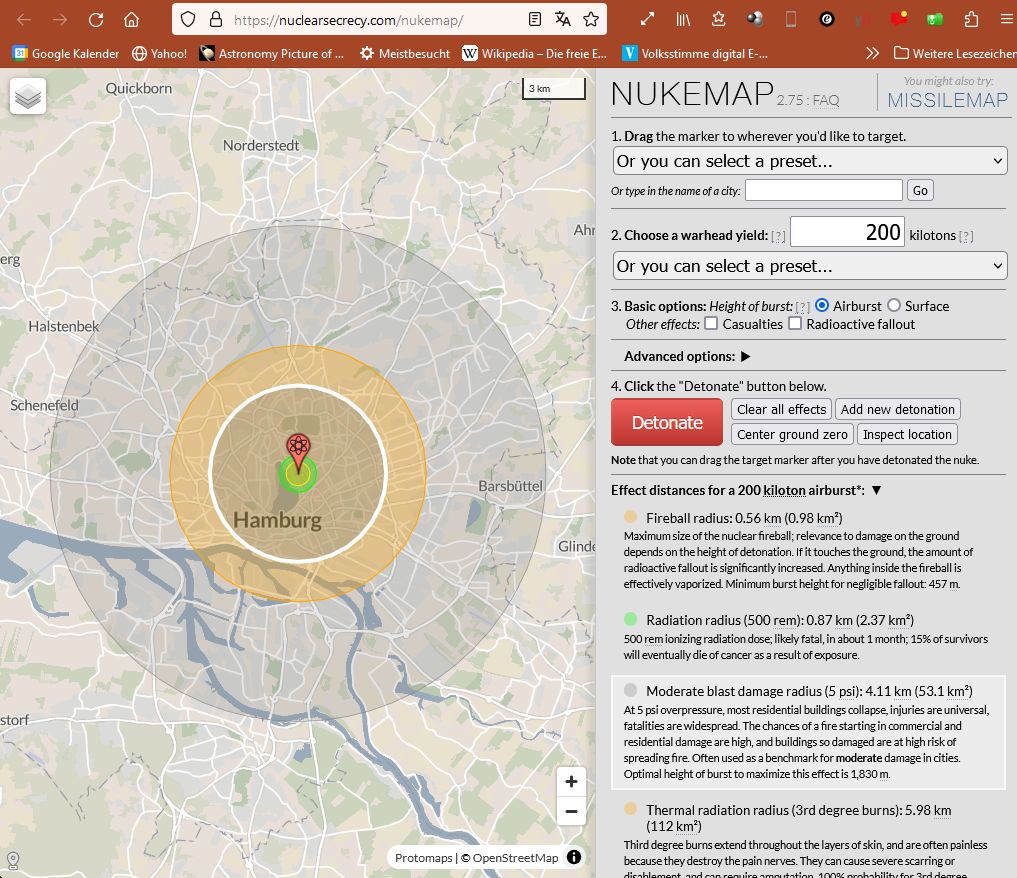The height and width of the screenshot is (878, 1017).
Task: Open the browser home page
Action: tap(132, 19)
